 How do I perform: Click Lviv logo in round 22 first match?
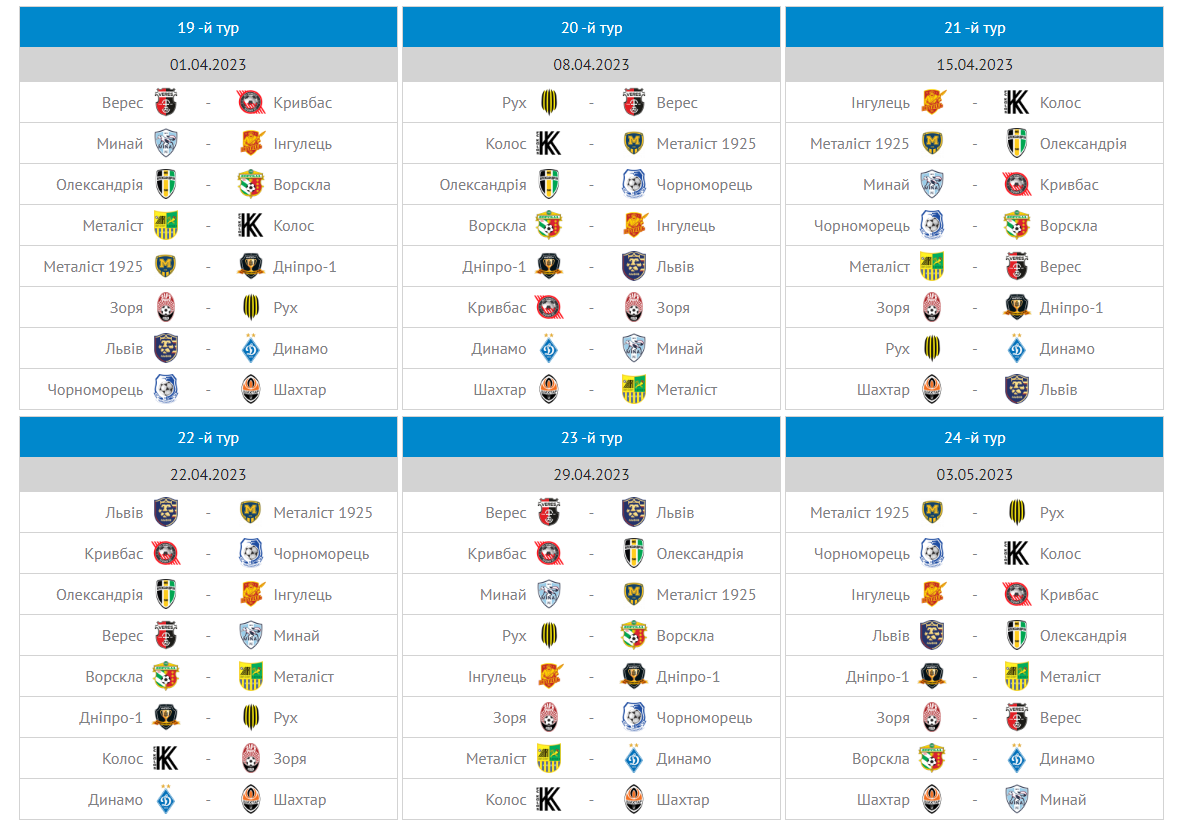click(166, 513)
